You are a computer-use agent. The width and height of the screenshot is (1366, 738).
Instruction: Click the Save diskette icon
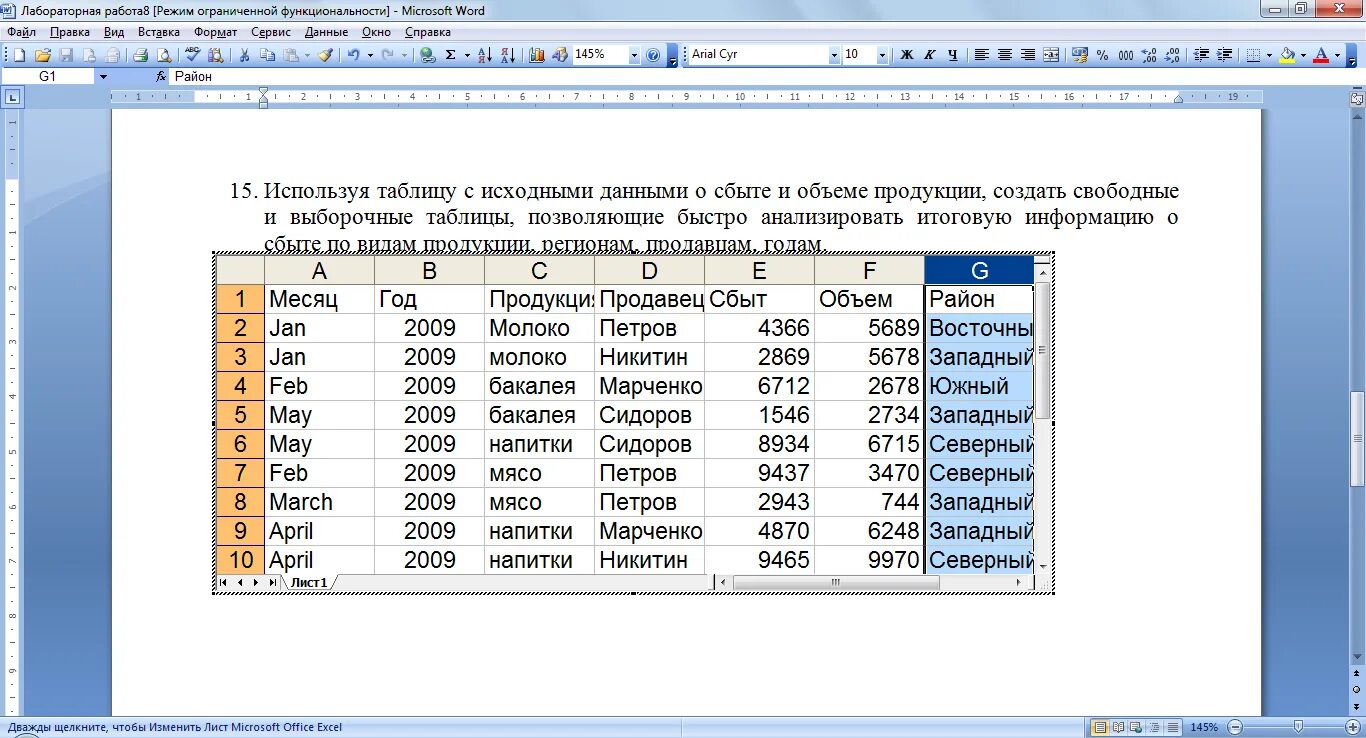click(66, 55)
